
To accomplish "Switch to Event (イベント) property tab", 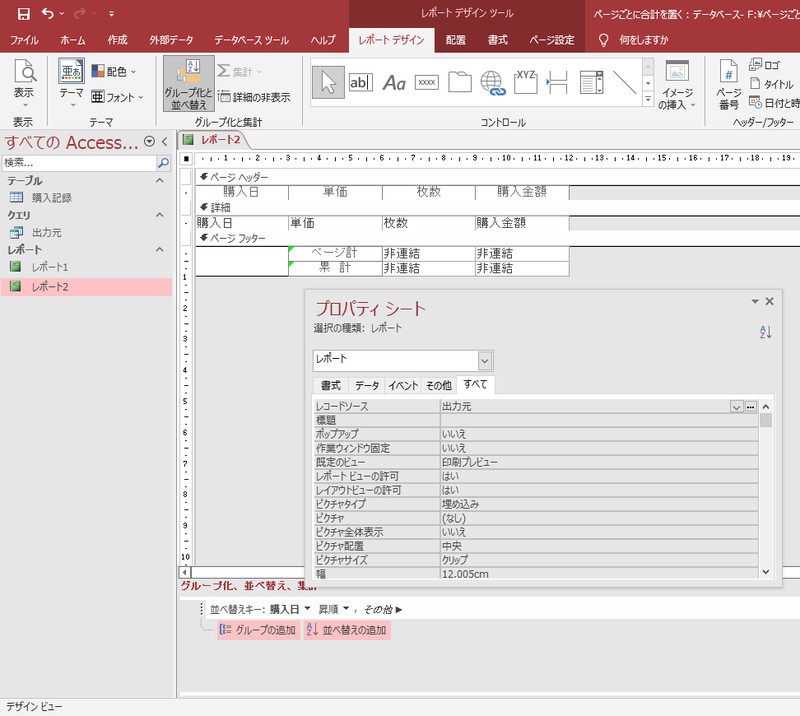I will [403, 386].
